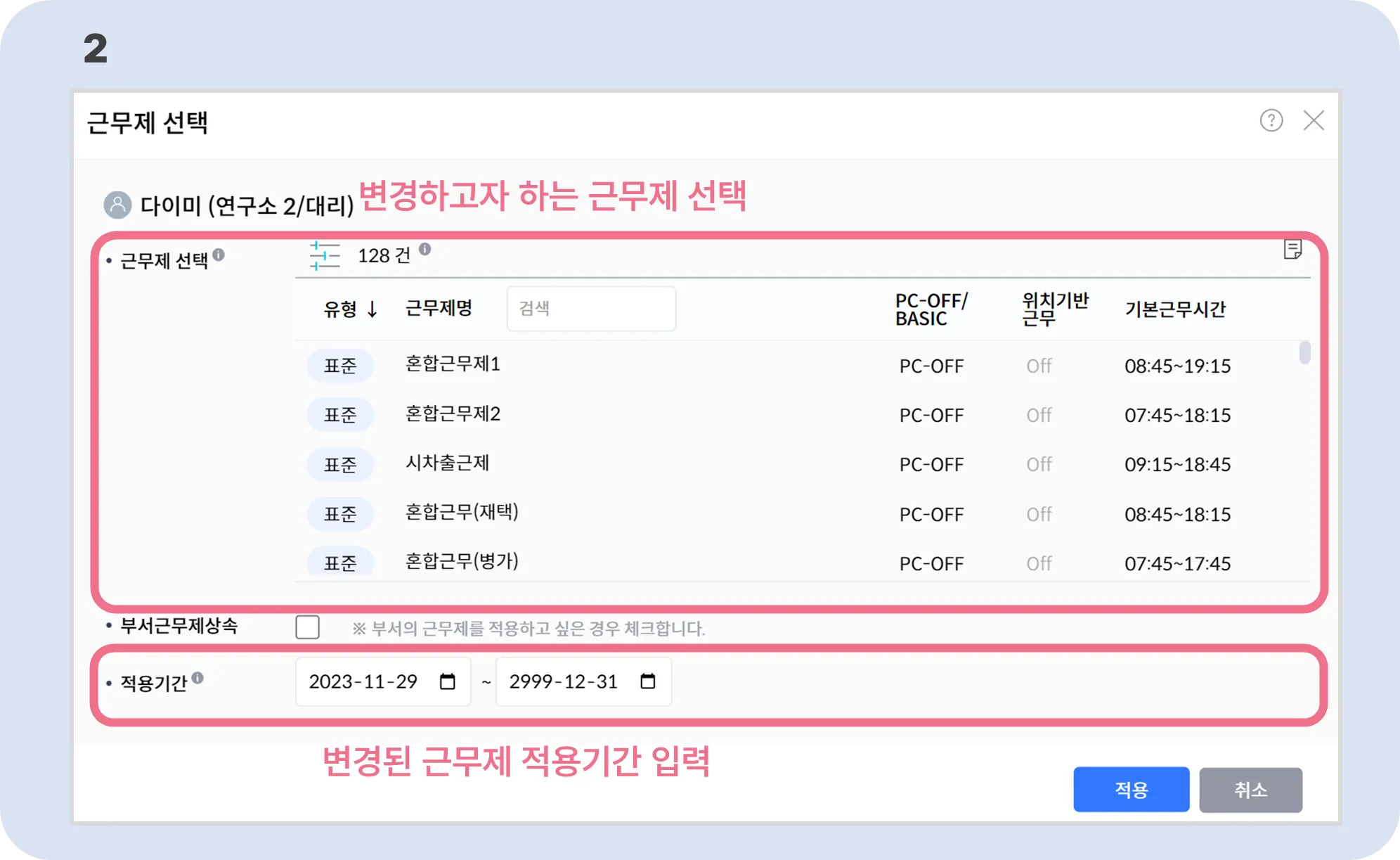Choose 혼합근무(재택) from the list
The height and width of the screenshot is (860, 1400).
tap(462, 513)
